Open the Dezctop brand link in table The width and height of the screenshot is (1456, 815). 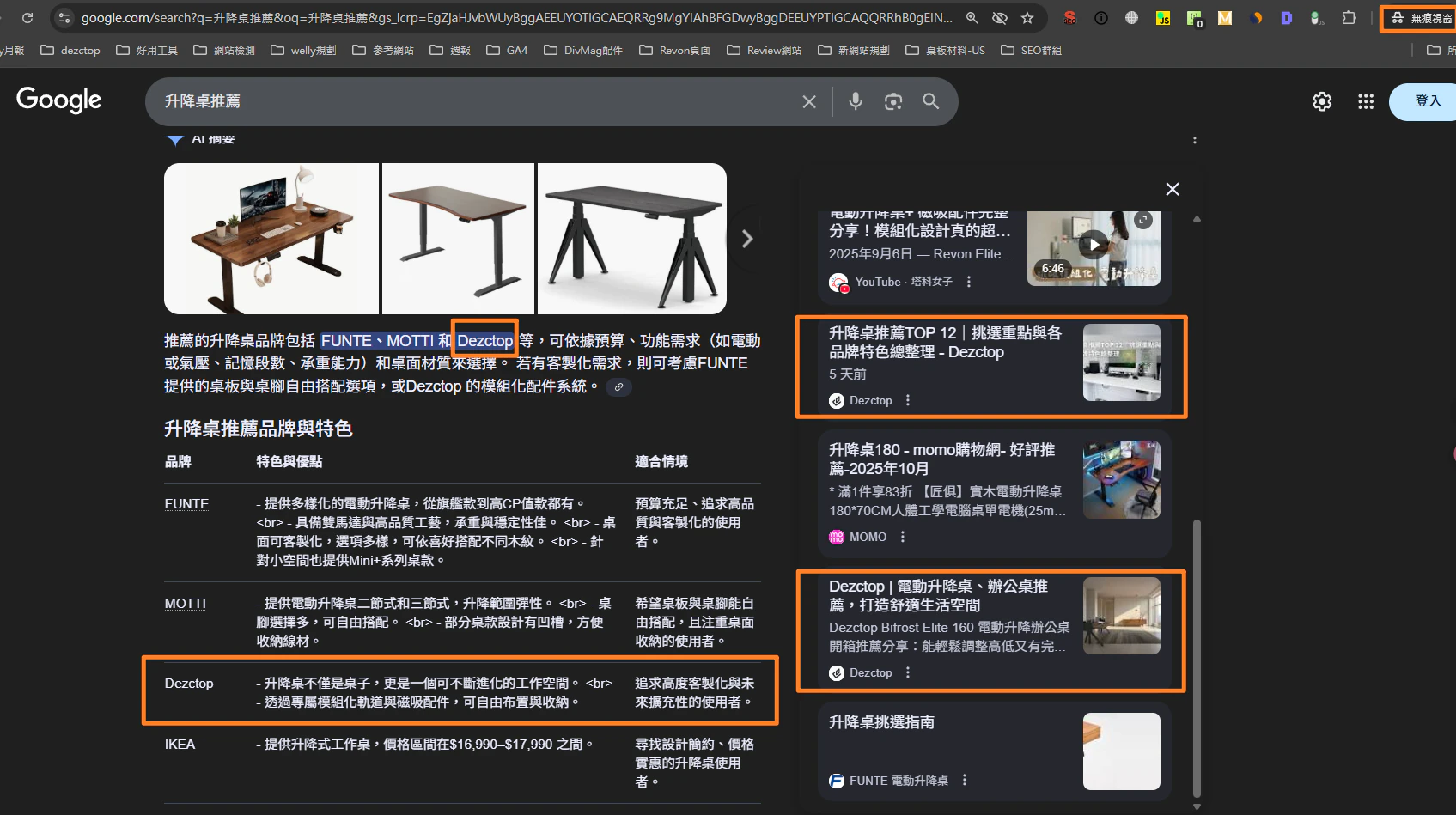click(x=189, y=684)
